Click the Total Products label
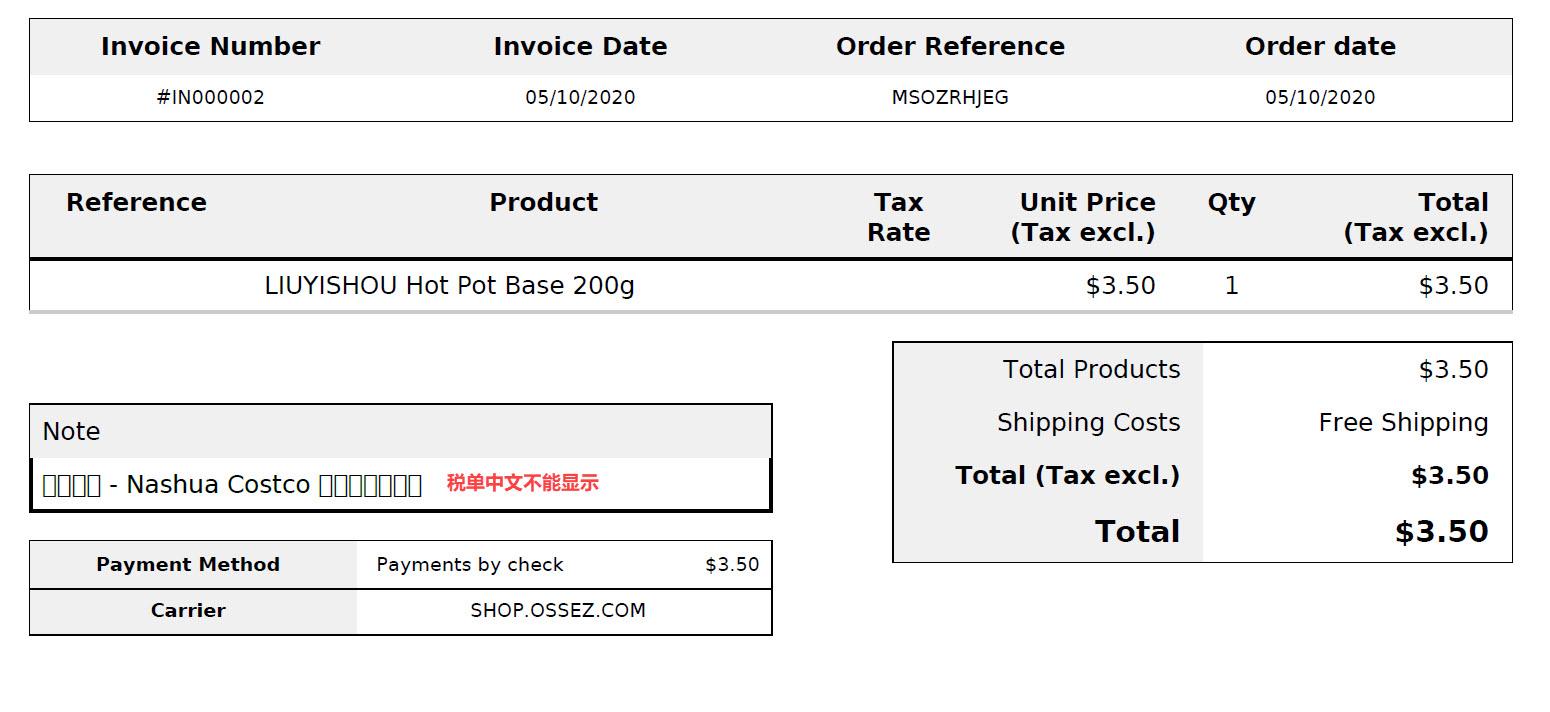This screenshot has height=712, width=1550. click(x=1091, y=370)
